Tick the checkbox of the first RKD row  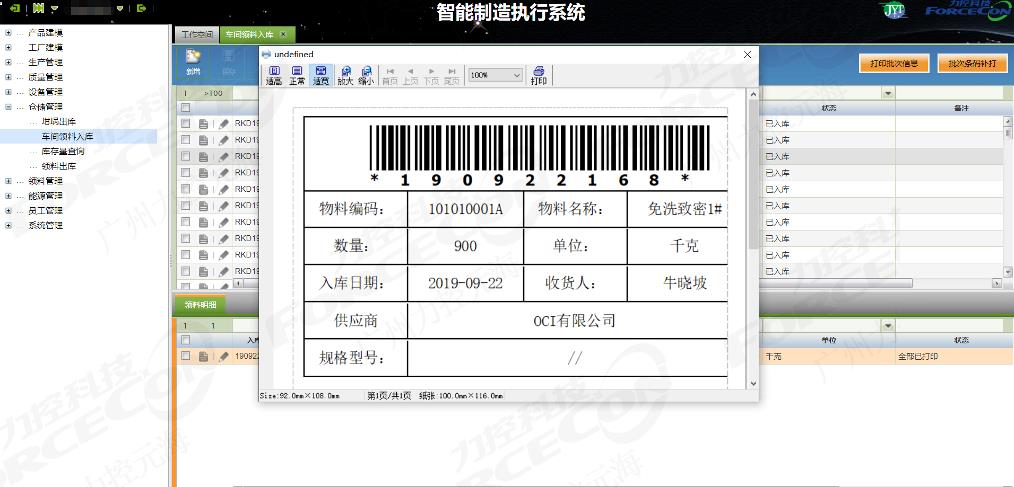click(186, 124)
